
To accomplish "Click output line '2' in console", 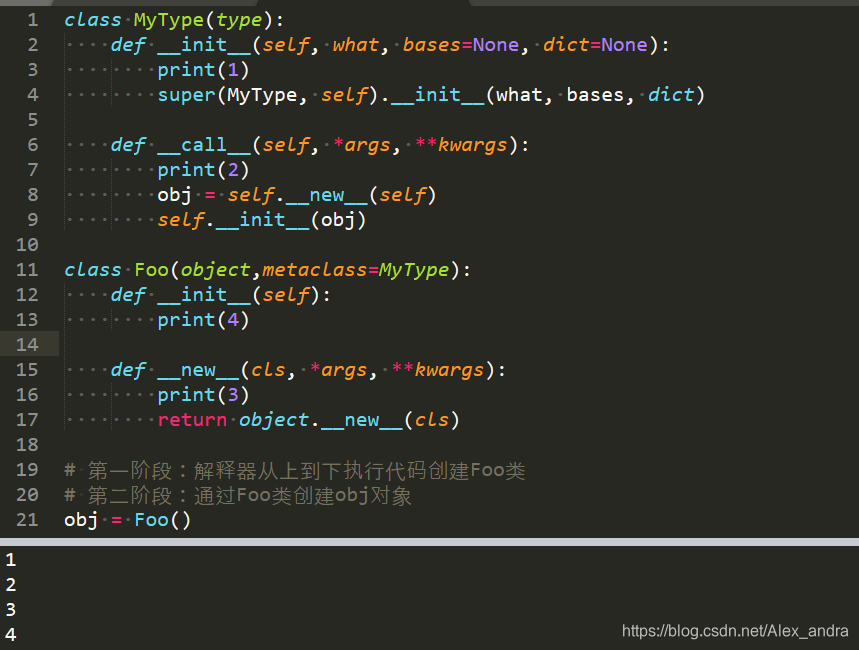I will (x=11, y=585).
